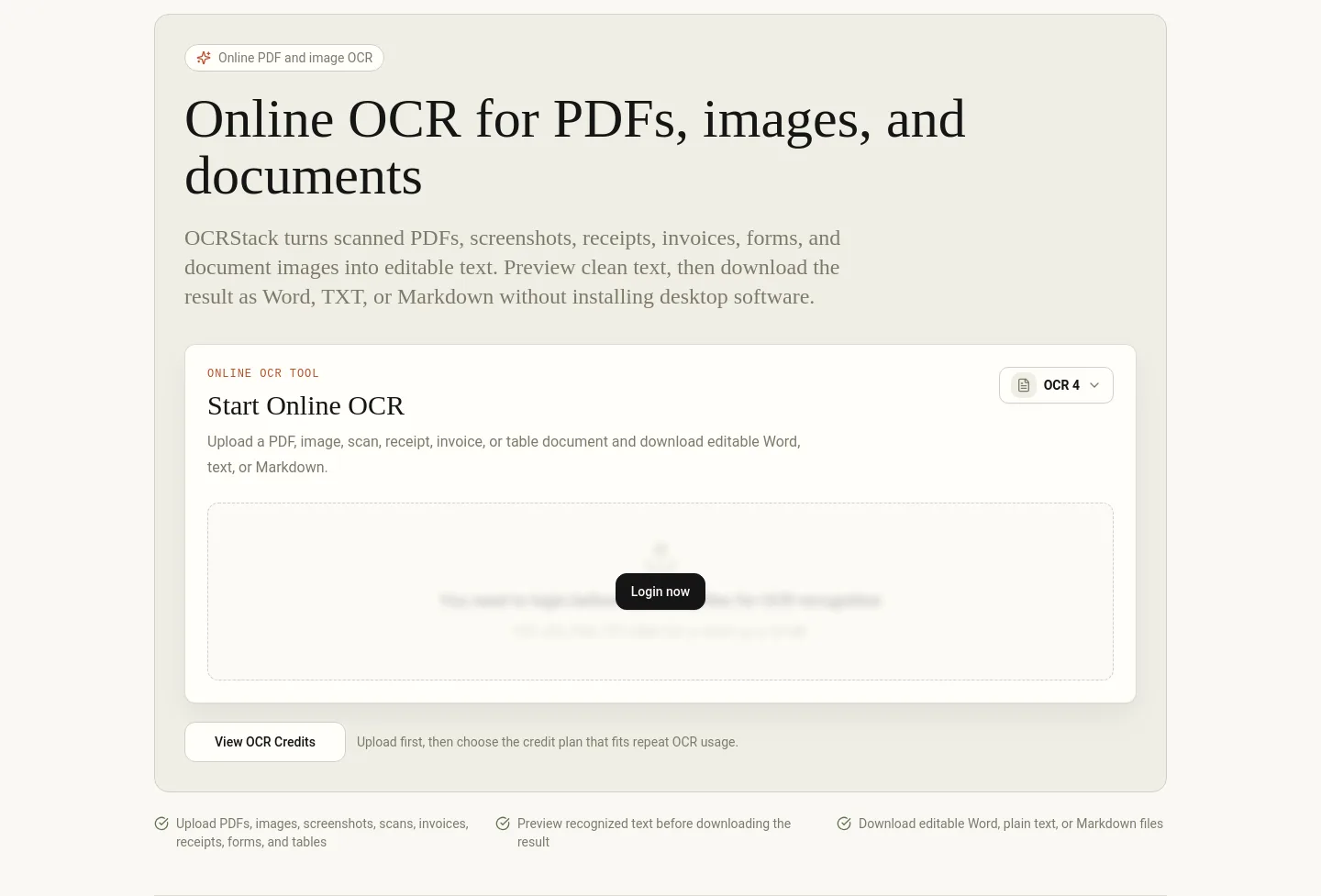Click the document icon beside OCR 4

click(x=1024, y=385)
